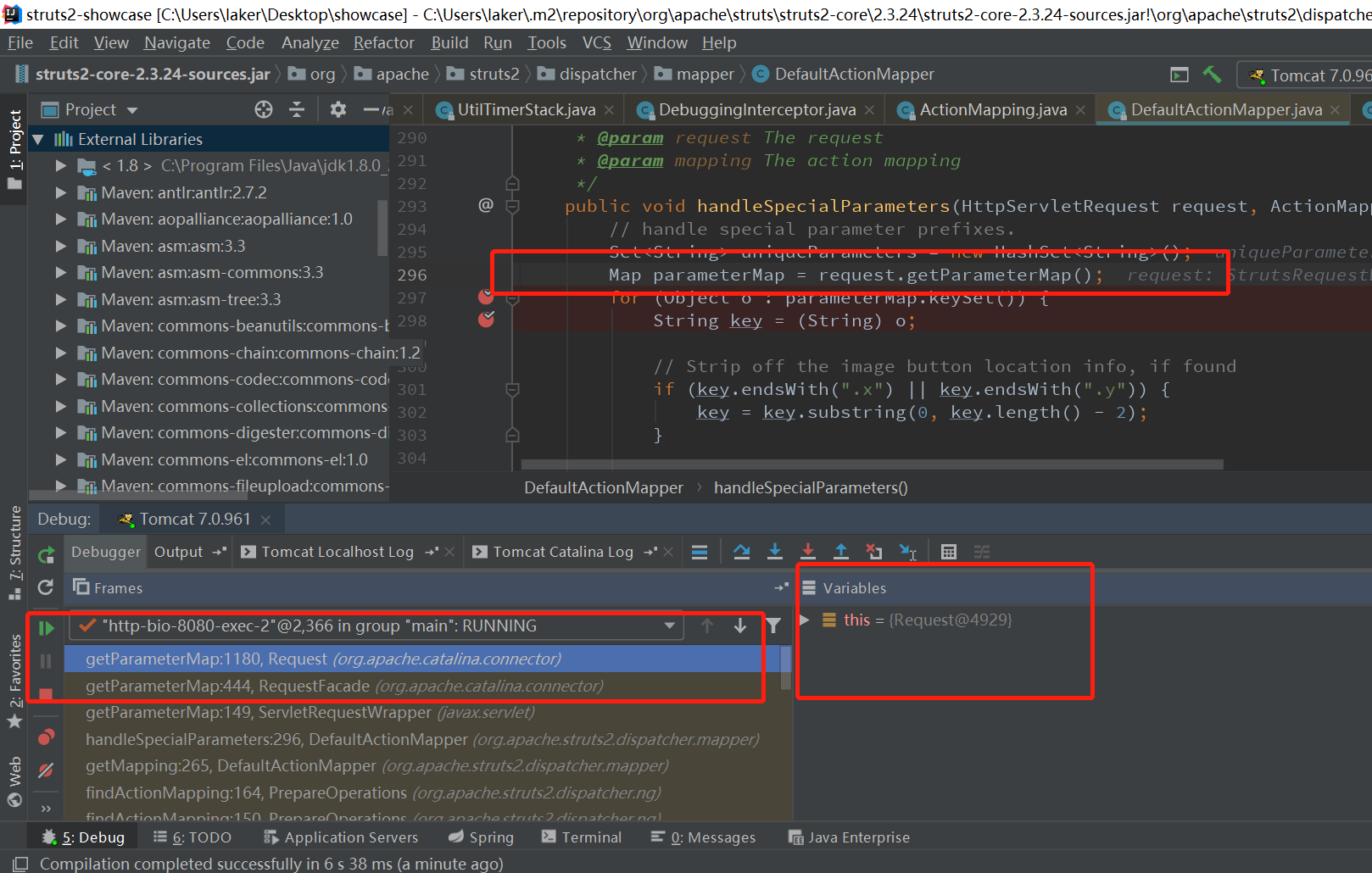Expand the 'this' variable node
Viewport: 1372px width, 873px height.
(805, 620)
